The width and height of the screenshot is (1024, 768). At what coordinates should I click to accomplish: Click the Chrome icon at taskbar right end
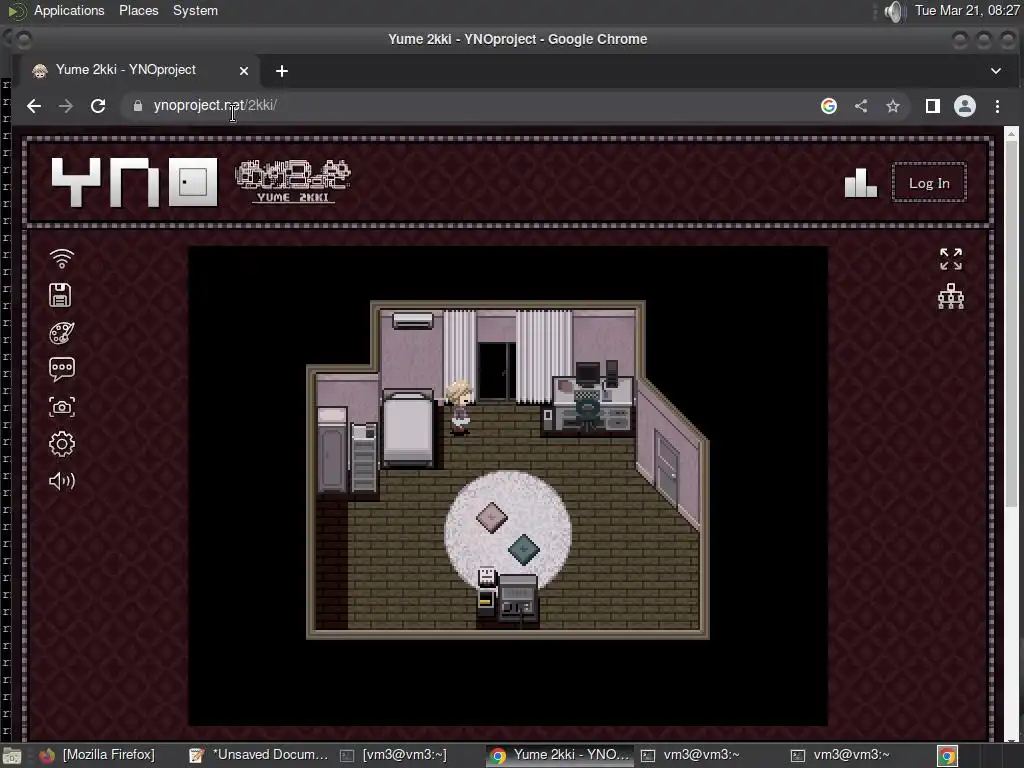[x=948, y=756]
